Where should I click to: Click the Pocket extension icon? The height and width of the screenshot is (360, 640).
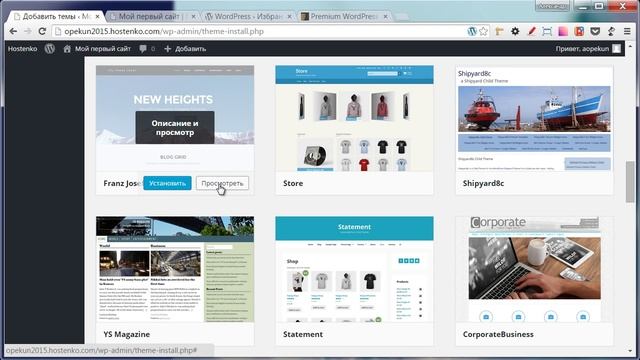[595, 31]
